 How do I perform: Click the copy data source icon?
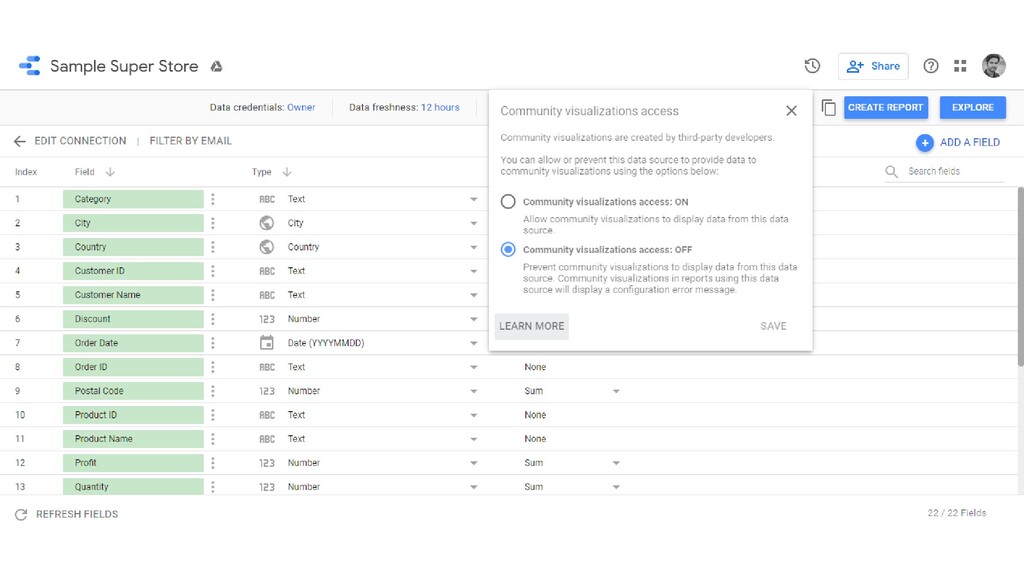[x=828, y=108]
